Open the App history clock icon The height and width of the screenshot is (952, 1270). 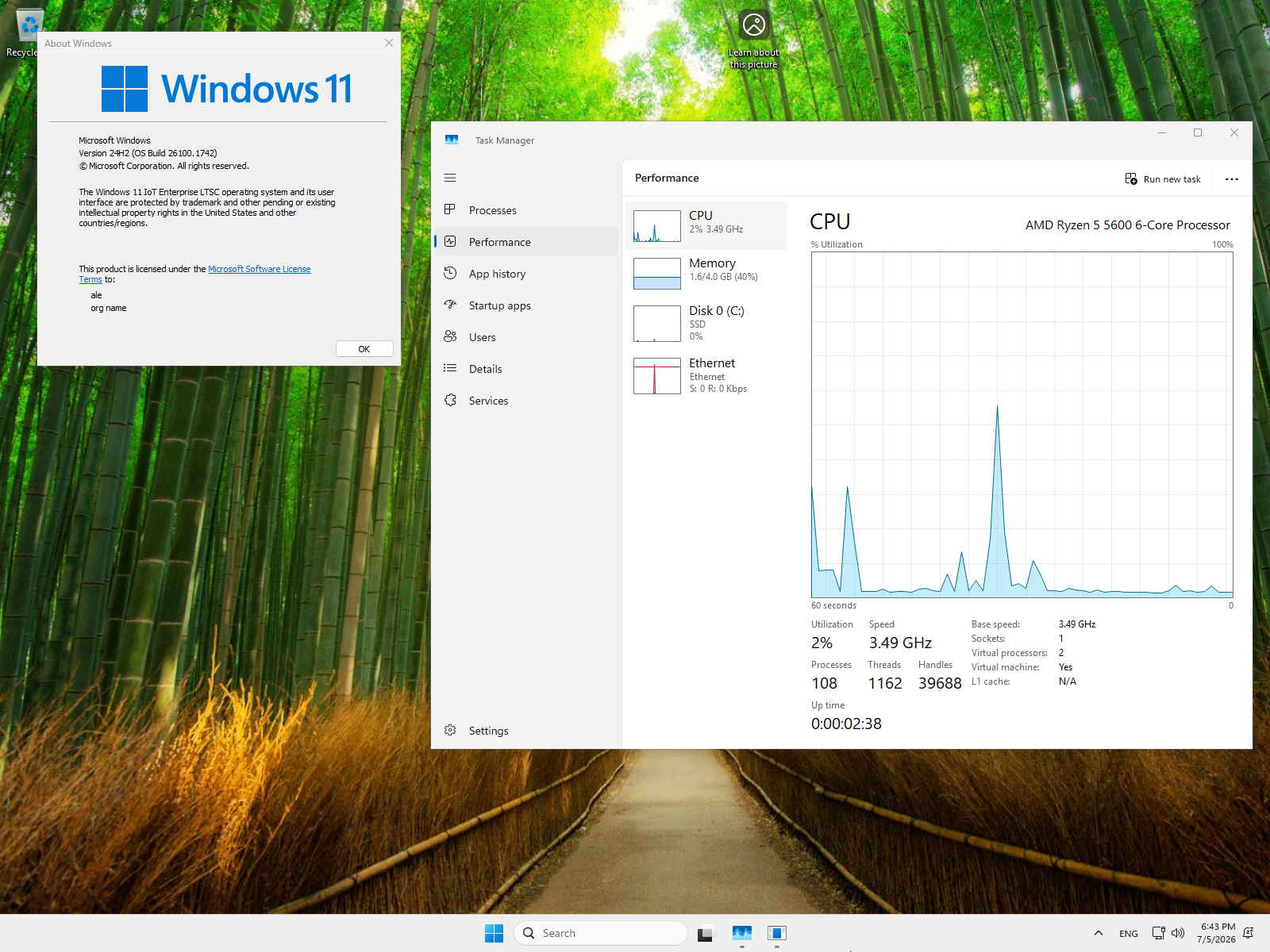[x=450, y=273]
